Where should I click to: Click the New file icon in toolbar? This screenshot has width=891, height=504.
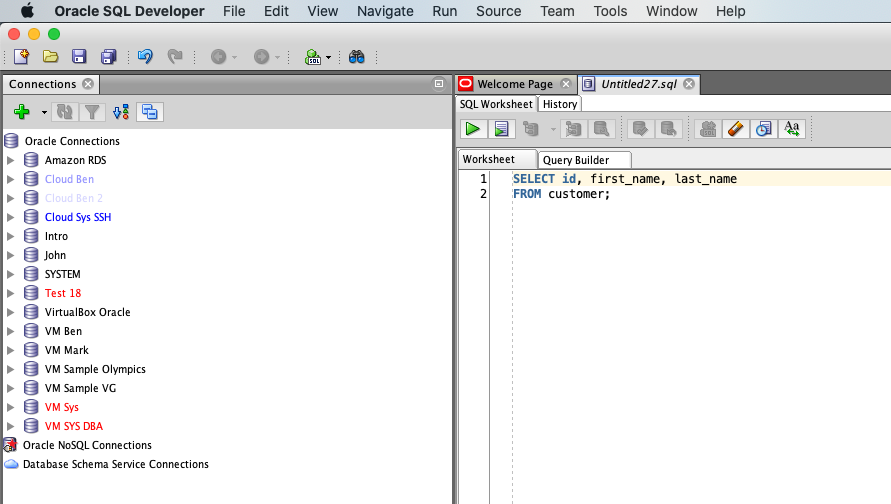(x=21, y=57)
